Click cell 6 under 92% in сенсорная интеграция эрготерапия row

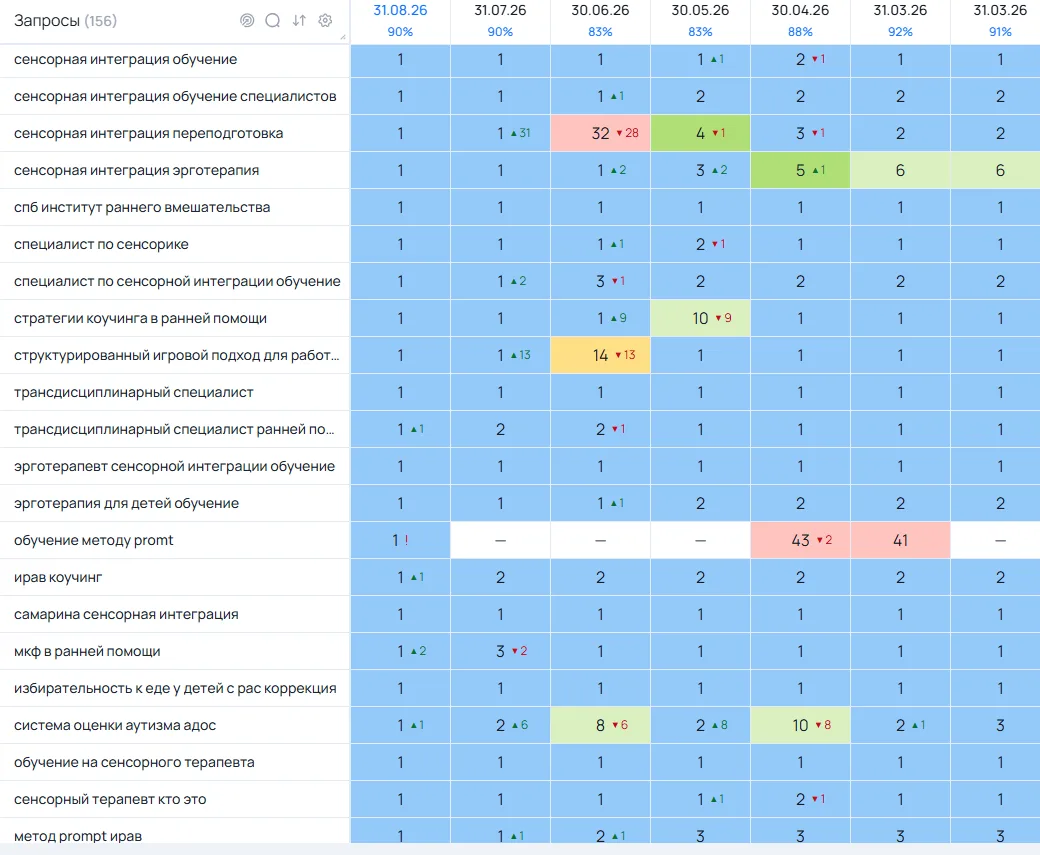900,170
